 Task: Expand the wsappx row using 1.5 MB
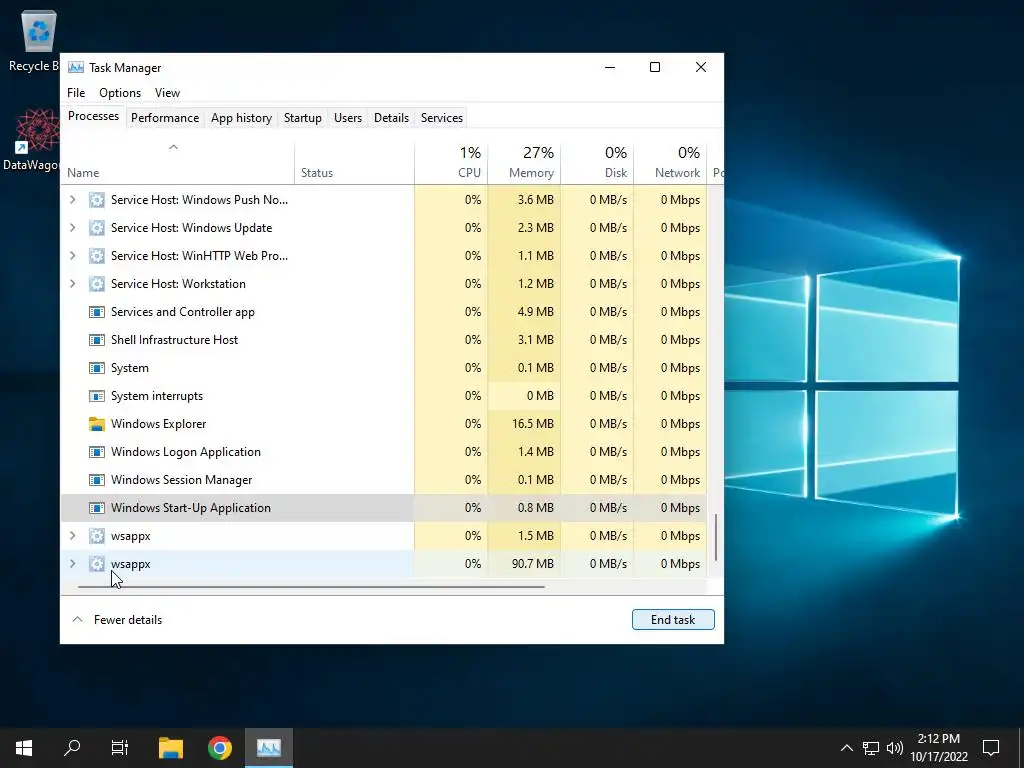coord(72,536)
